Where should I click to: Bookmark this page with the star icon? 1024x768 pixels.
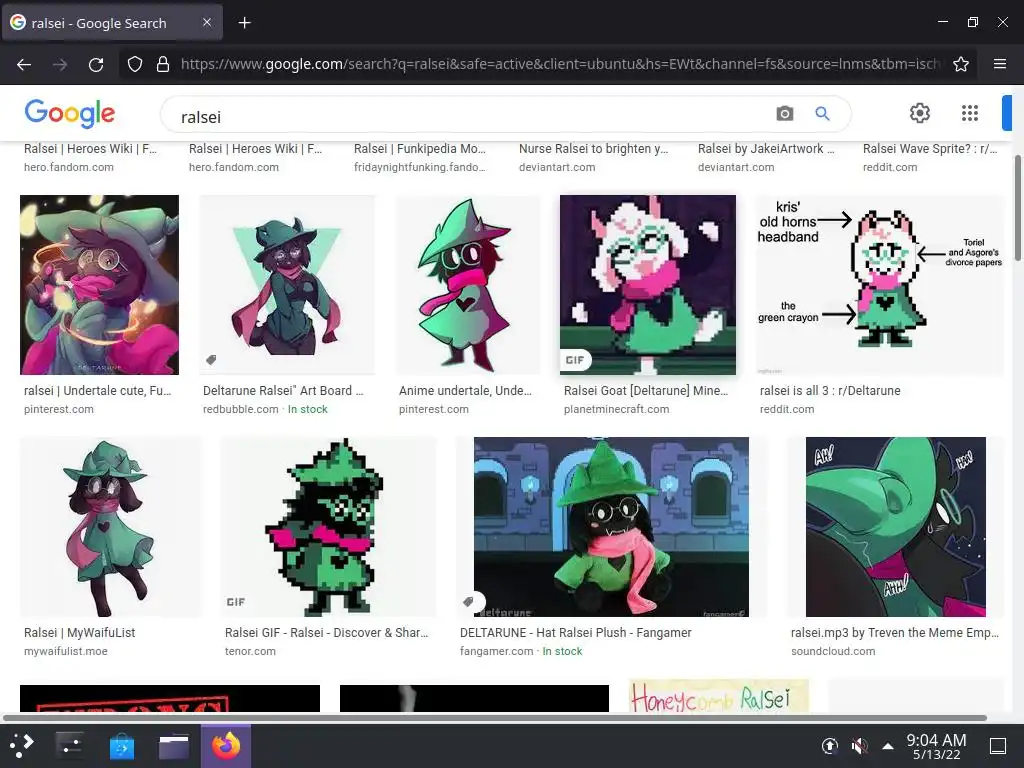click(x=961, y=64)
